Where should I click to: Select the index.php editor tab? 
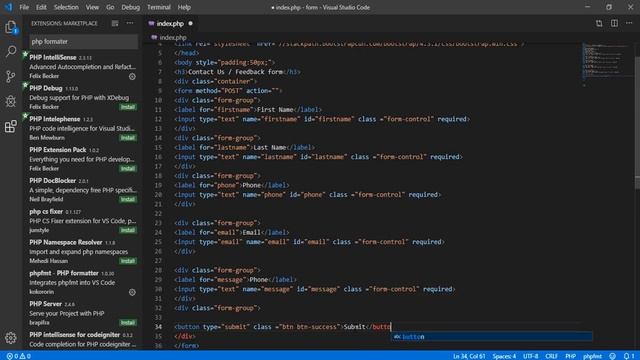170,24
